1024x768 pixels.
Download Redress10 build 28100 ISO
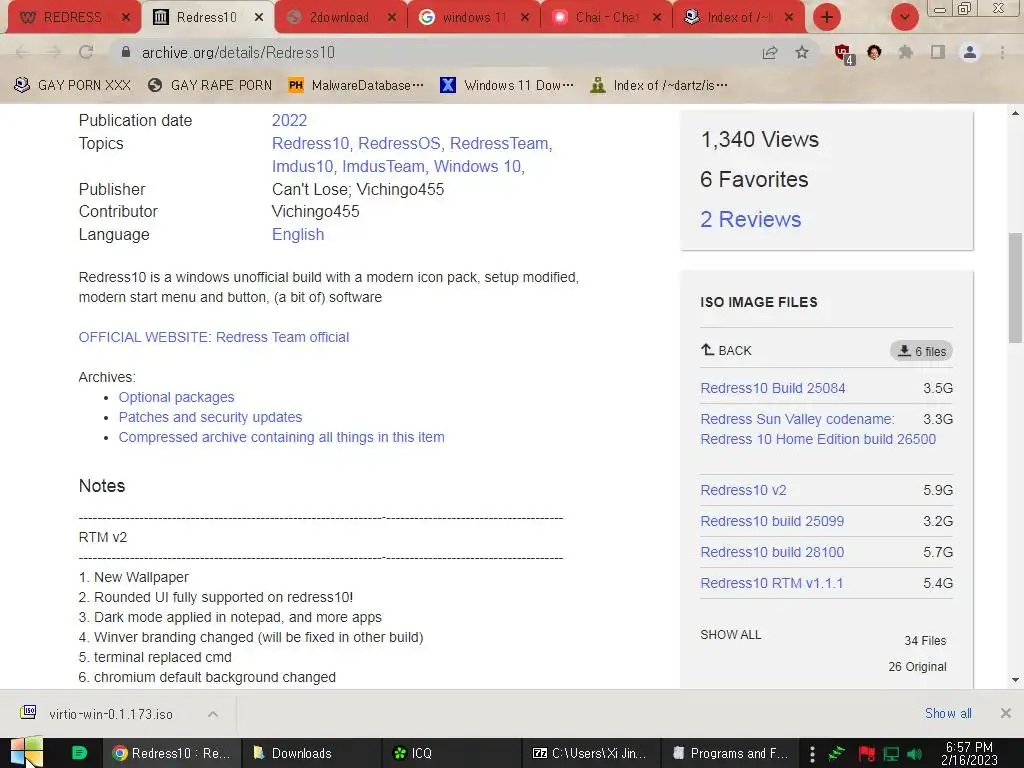pos(772,552)
